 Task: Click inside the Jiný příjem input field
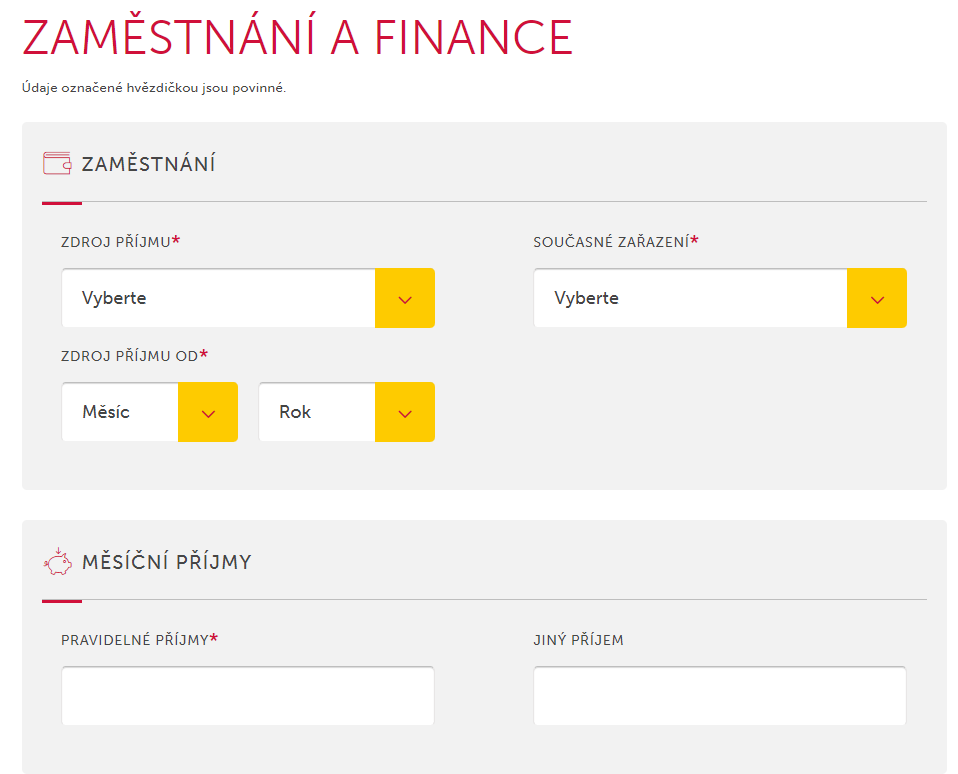pyautogui.click(x=720, y=695)
